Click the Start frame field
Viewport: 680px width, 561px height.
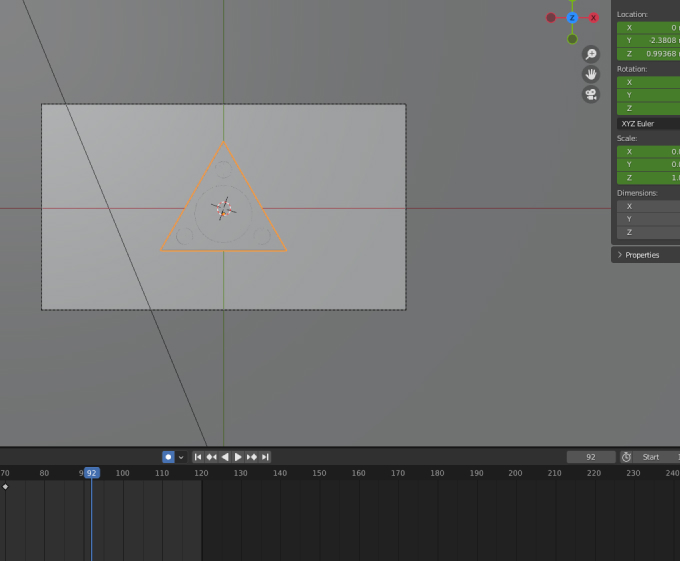point(656,457)
